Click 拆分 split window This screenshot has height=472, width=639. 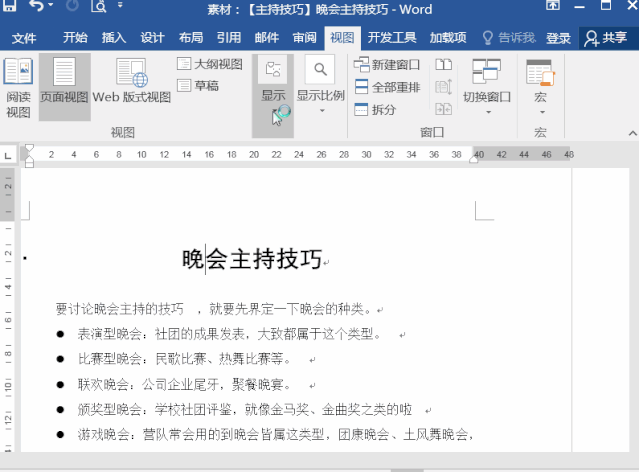click(375, 110)
